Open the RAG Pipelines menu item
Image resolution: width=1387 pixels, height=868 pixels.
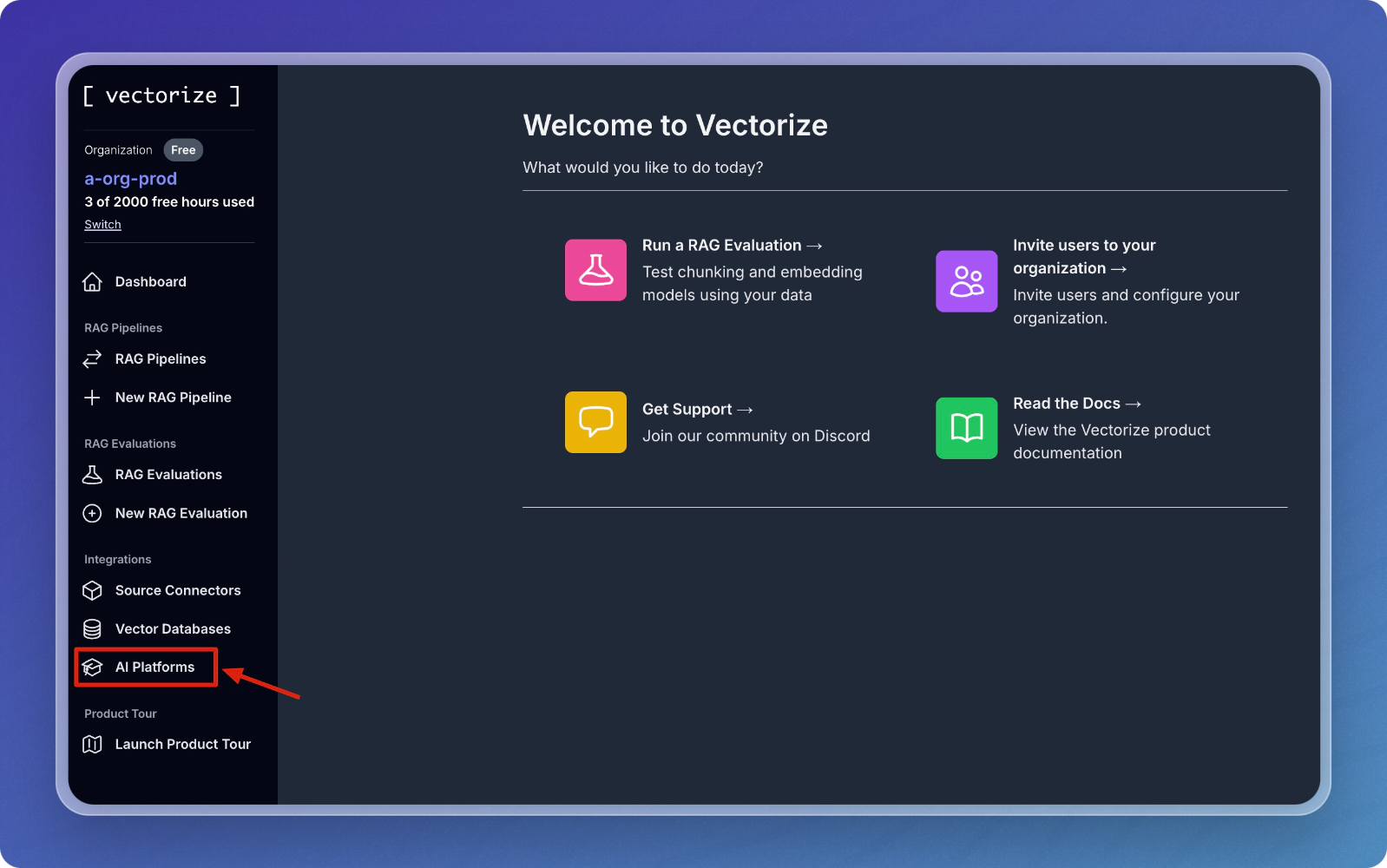coord(161,358)
